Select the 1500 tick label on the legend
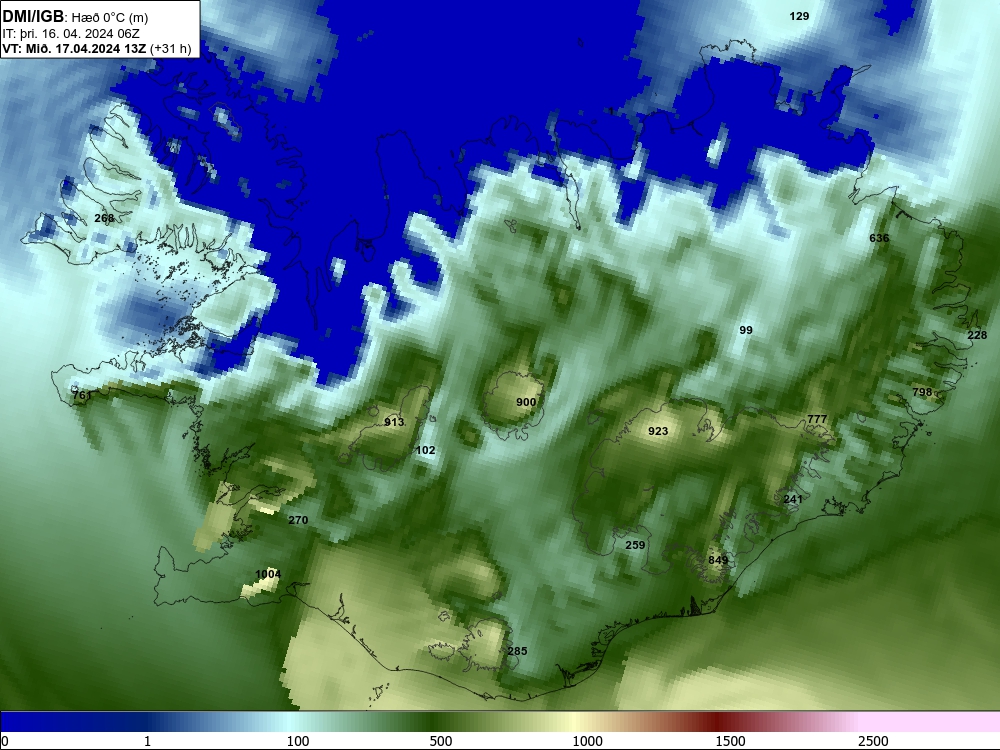 pyautogui.click(x=730, y=741)
